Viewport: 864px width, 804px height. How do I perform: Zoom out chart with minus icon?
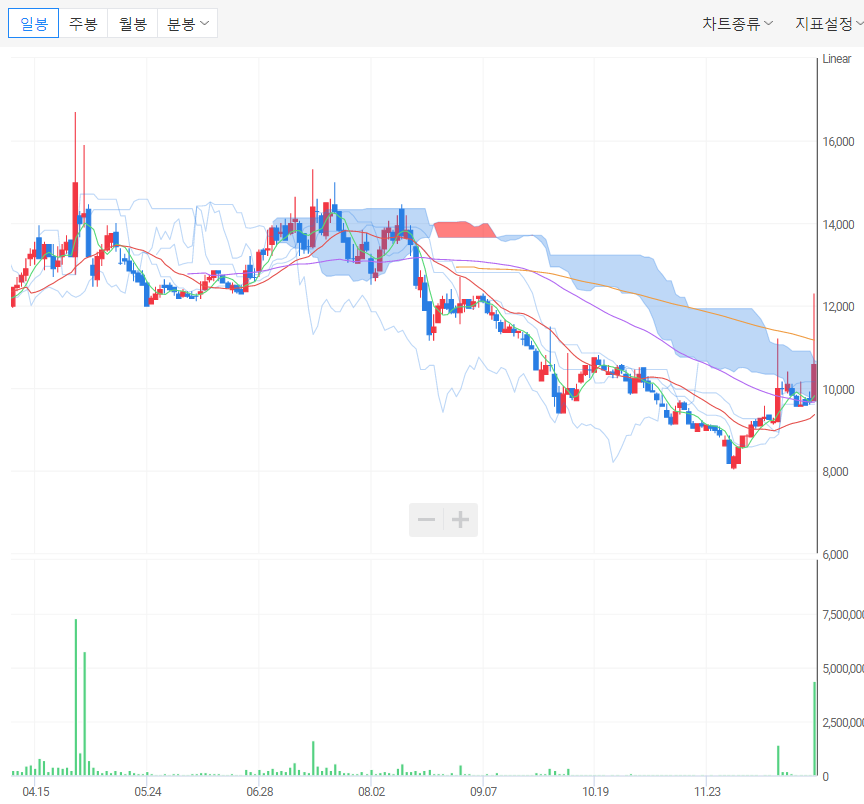[426, 520]
